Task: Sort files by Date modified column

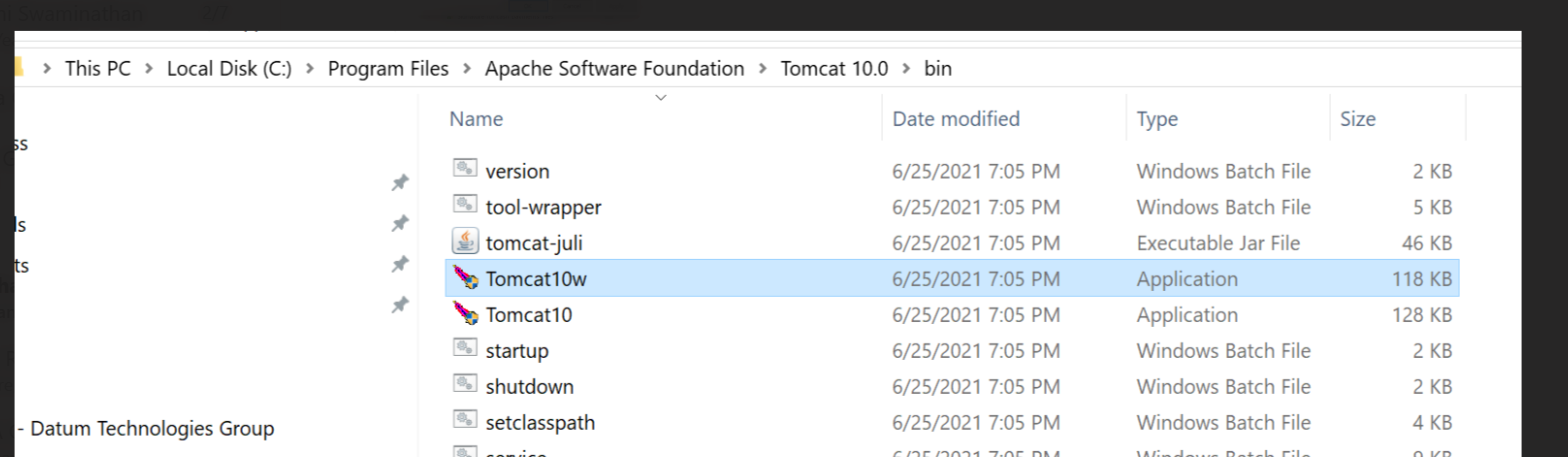Action: (955, 119)
